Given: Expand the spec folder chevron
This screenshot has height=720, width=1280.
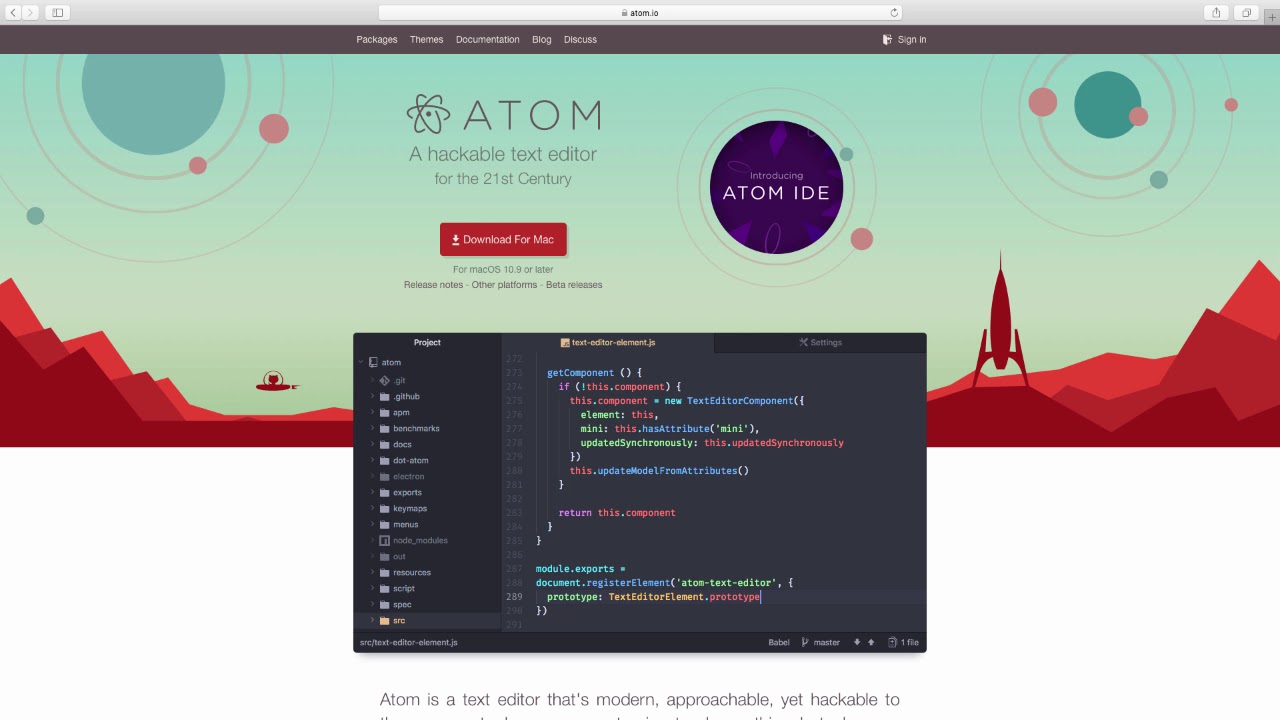Looking at the screenshot, I should click(x=372, y=604).
